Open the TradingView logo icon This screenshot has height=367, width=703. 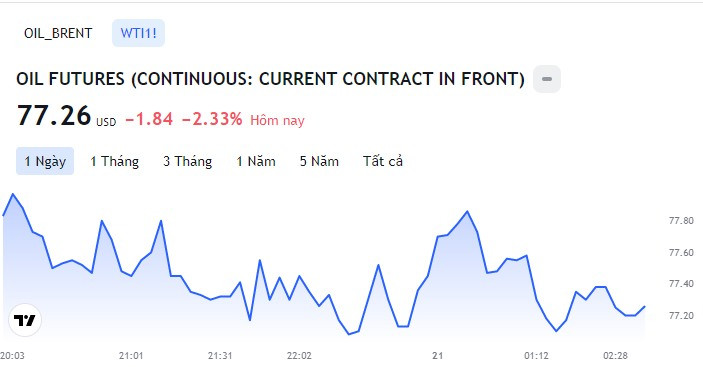coord(25,320)
